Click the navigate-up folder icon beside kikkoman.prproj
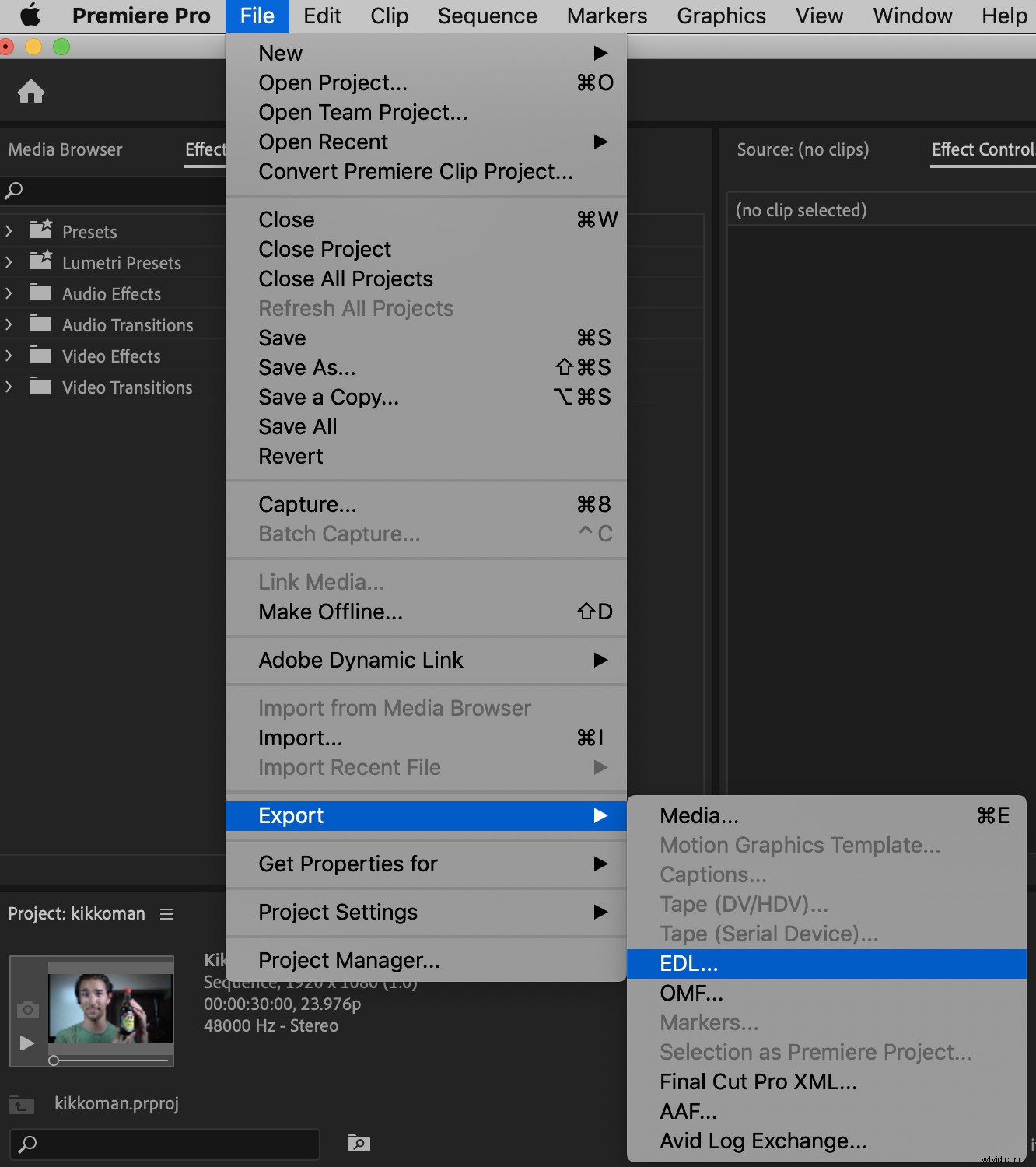Image resolution: width=1036 pixels, height=1167 pixels. [x=20, y=1104]
